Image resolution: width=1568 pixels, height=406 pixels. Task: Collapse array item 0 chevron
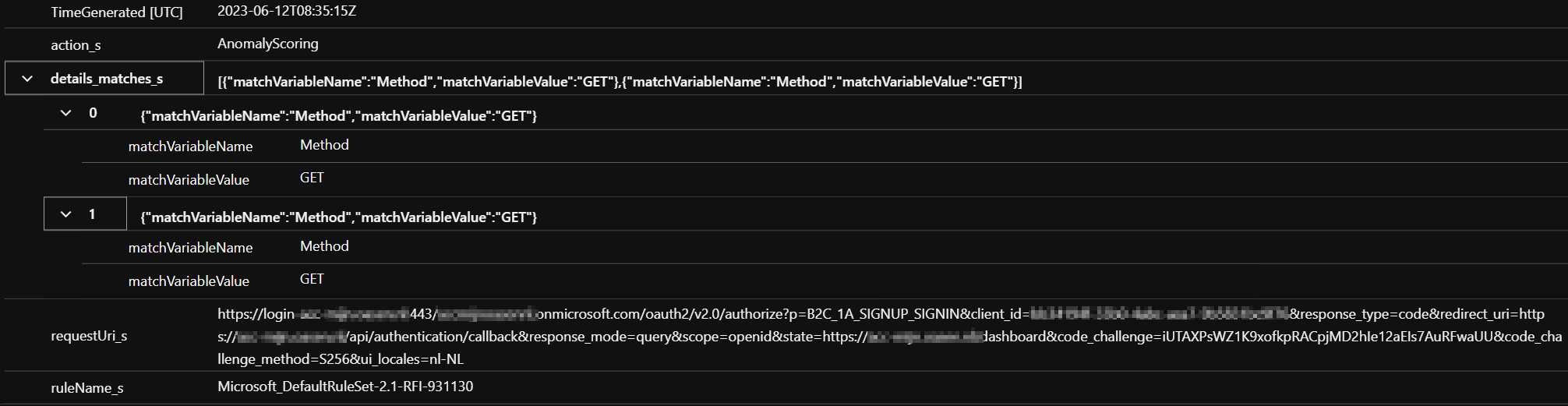coord(66,113)
